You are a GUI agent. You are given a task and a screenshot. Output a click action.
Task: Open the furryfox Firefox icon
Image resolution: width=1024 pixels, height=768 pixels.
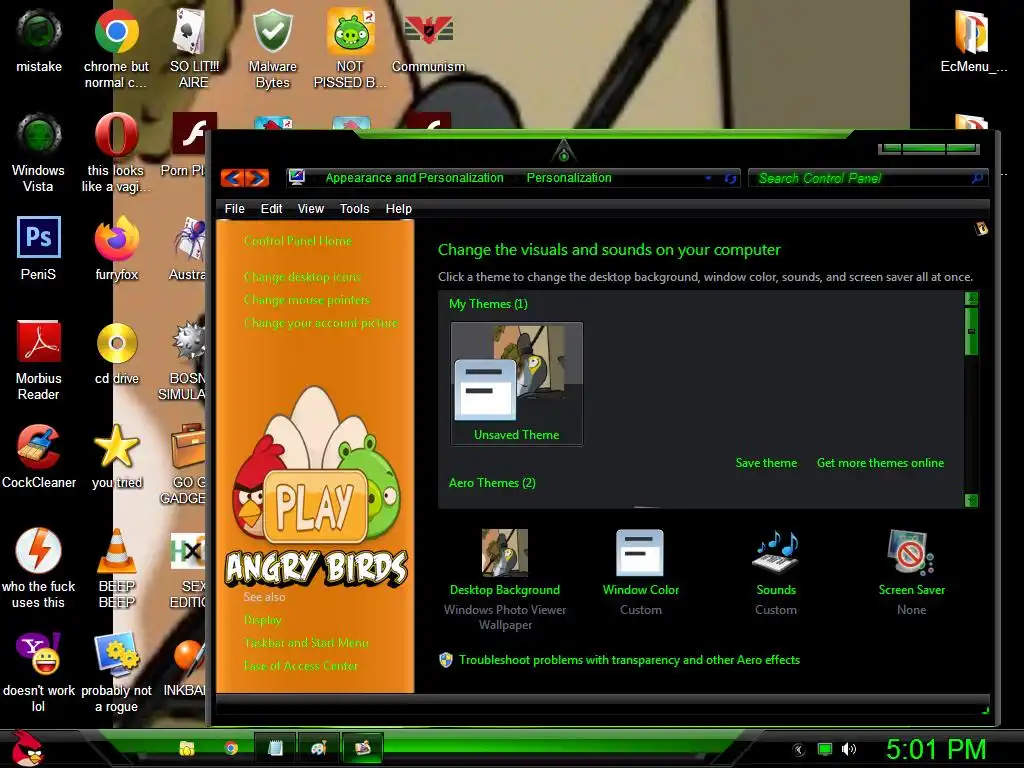116,248
